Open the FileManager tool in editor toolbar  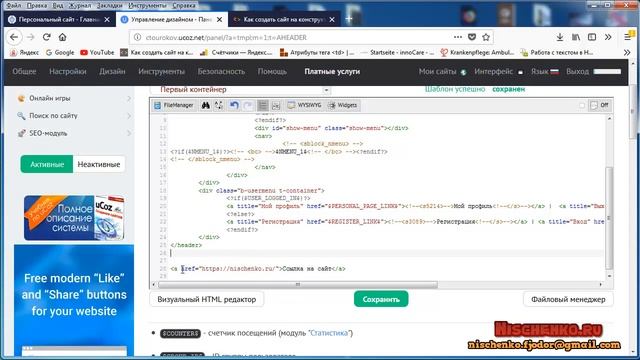click(x=174, y=105)
